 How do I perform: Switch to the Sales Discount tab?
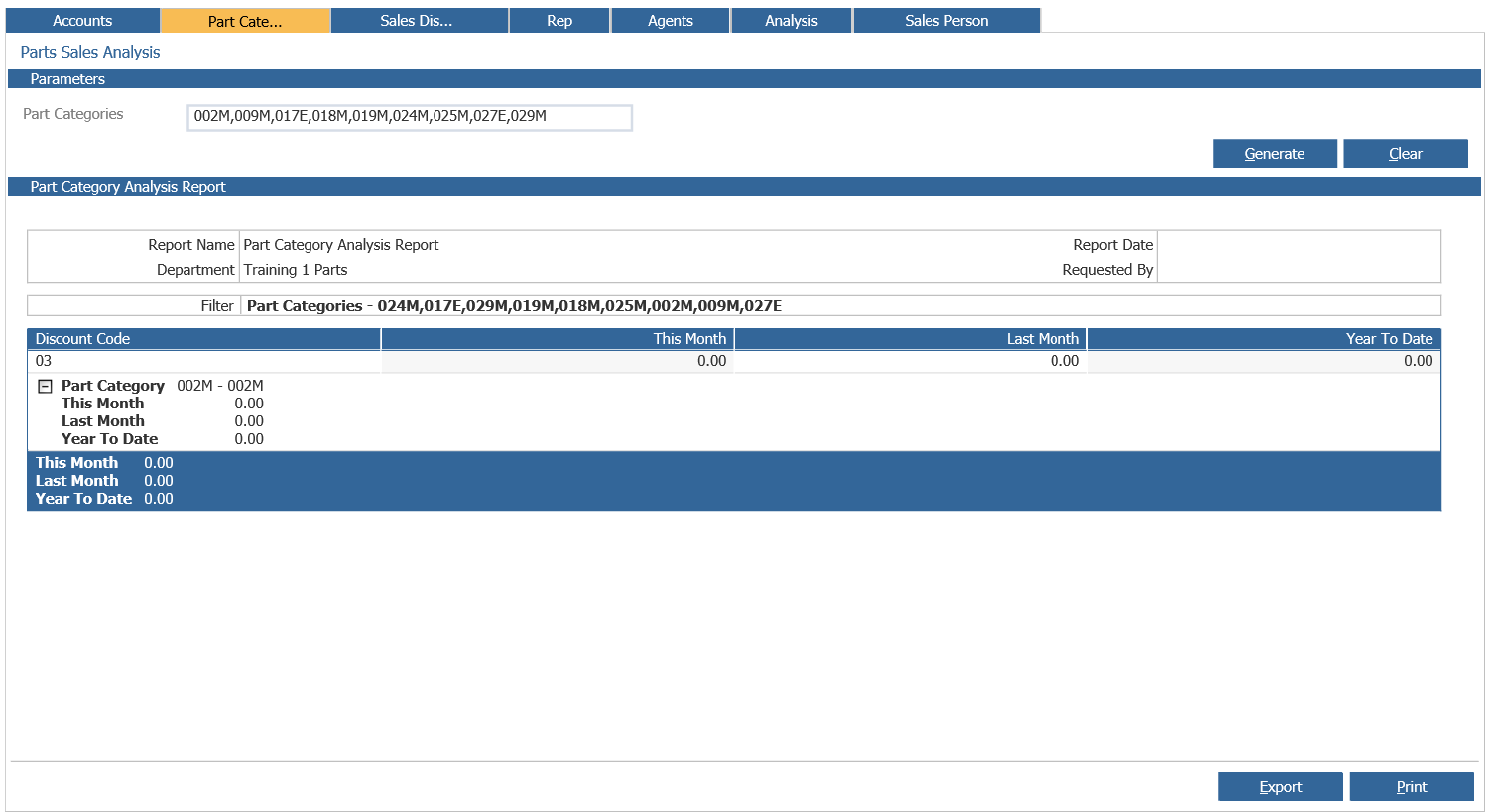(x=418, y=21)
